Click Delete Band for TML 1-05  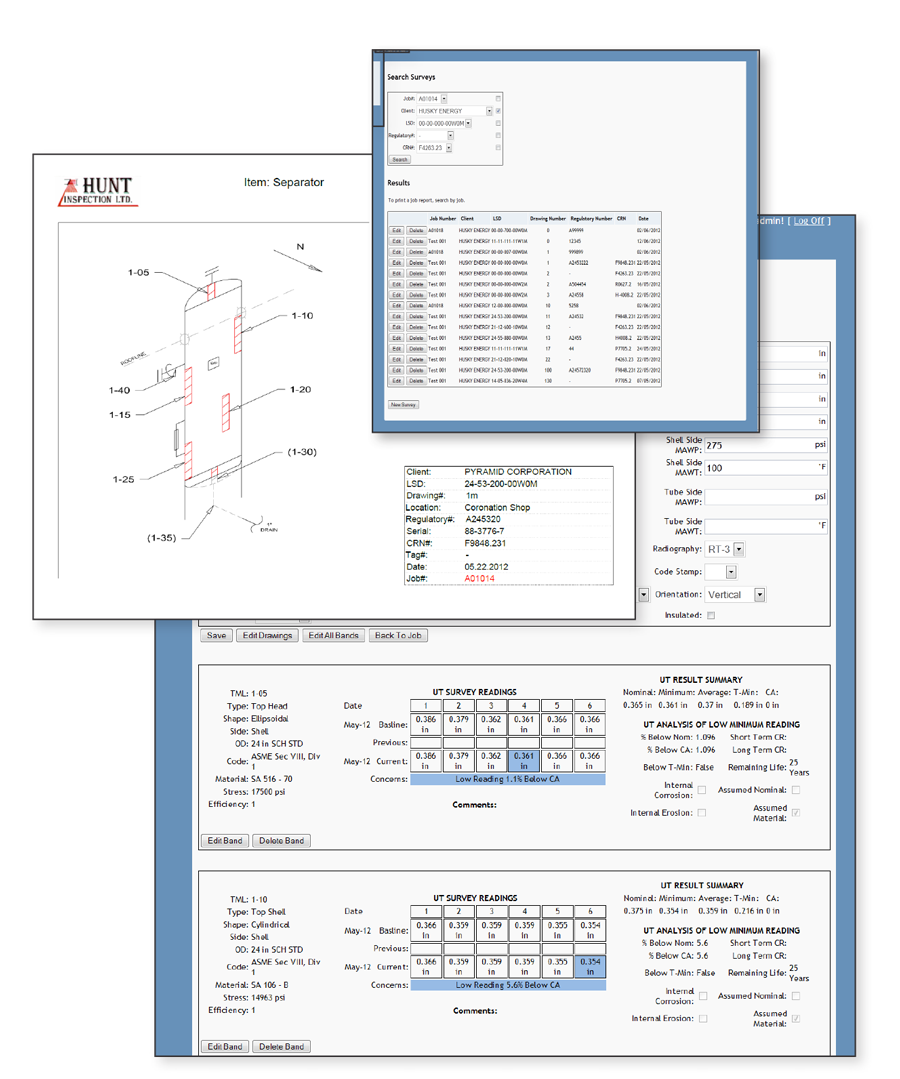(x=281, y=841)
